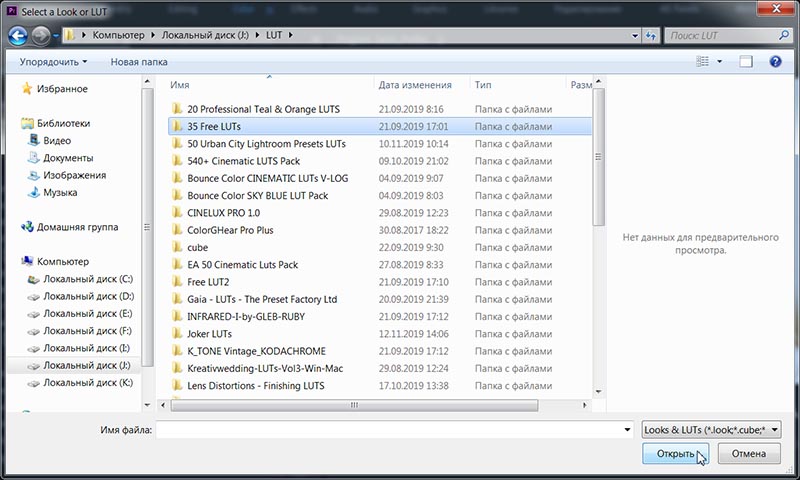The height and width of the screenshot is (480, 800).
Task: Click the Библиотеки library icon
Action: point(27,123)
